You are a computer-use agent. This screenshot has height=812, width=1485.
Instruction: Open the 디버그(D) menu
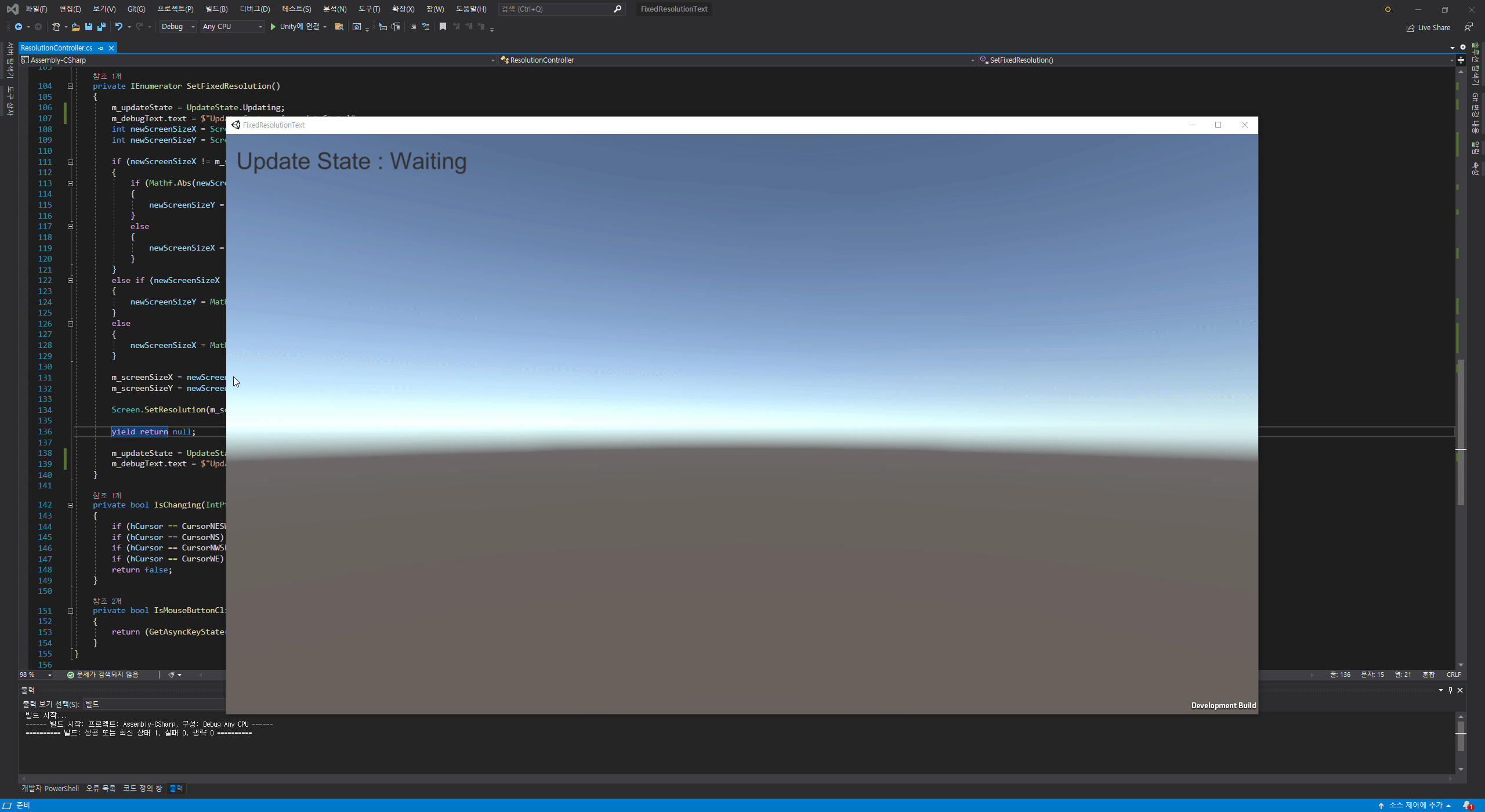[x=255, y=9]
